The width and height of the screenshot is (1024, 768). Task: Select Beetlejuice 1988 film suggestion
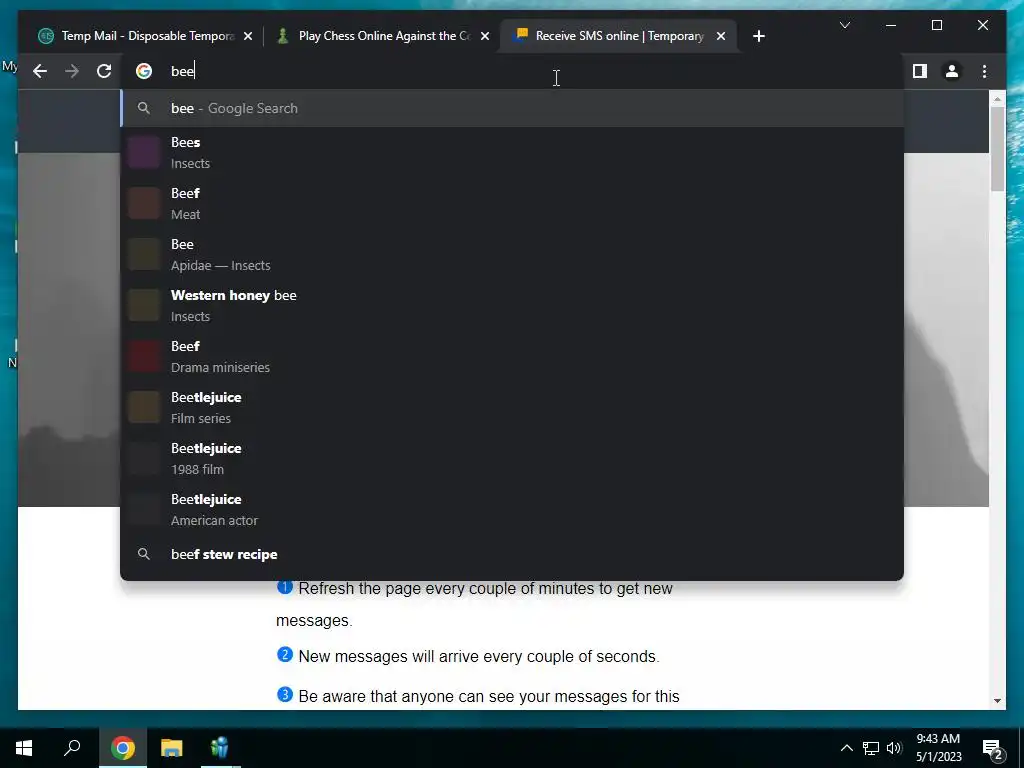(x=512, y=458)
